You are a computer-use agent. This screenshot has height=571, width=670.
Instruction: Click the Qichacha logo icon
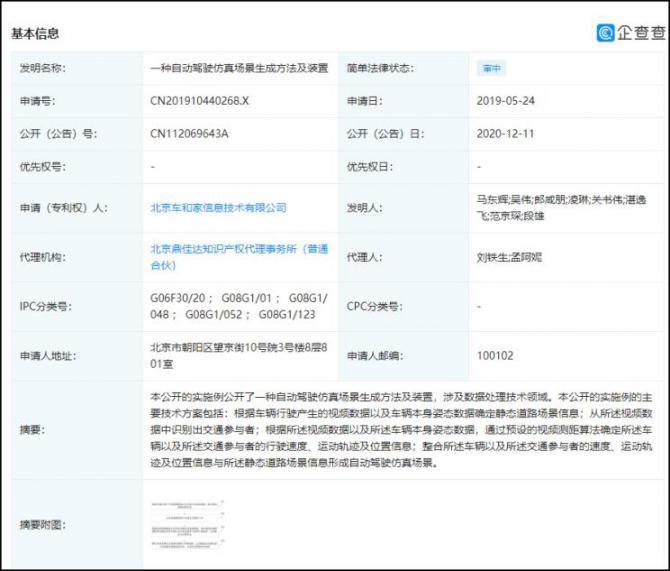click(606, 33)
